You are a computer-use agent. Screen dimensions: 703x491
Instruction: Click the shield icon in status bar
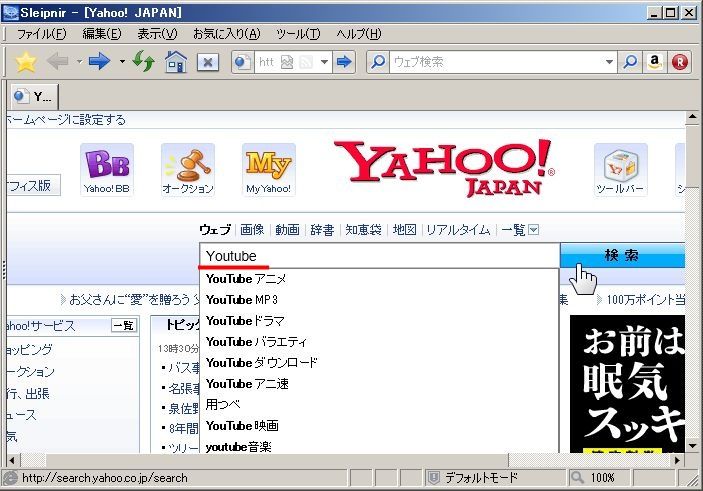click(433, 478)
